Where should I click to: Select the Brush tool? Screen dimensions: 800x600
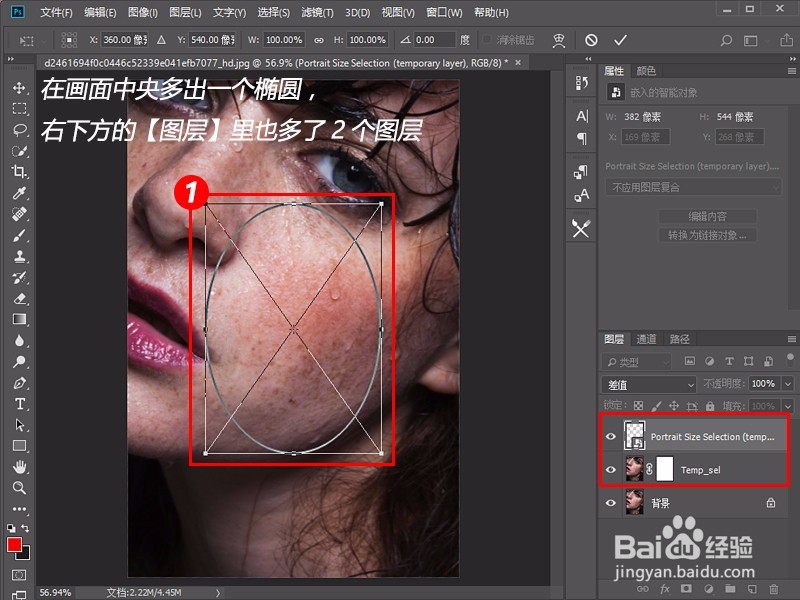(x=19, y=235)
